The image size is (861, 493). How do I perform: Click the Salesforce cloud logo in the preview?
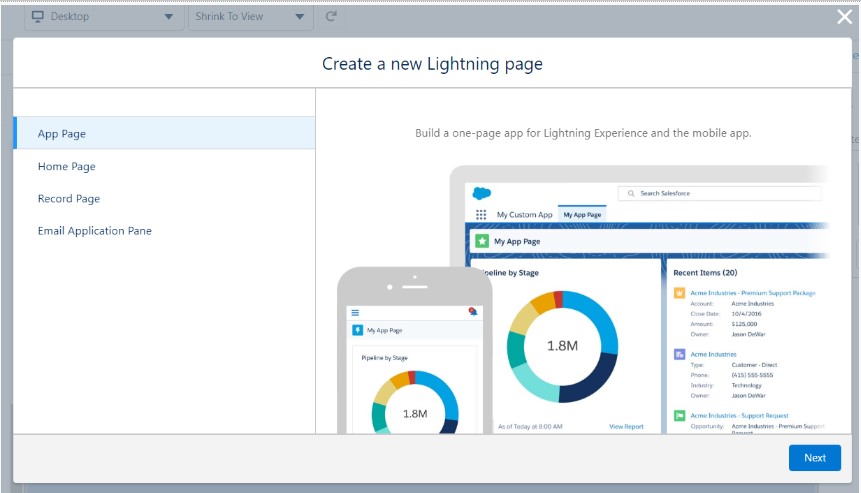482,193
